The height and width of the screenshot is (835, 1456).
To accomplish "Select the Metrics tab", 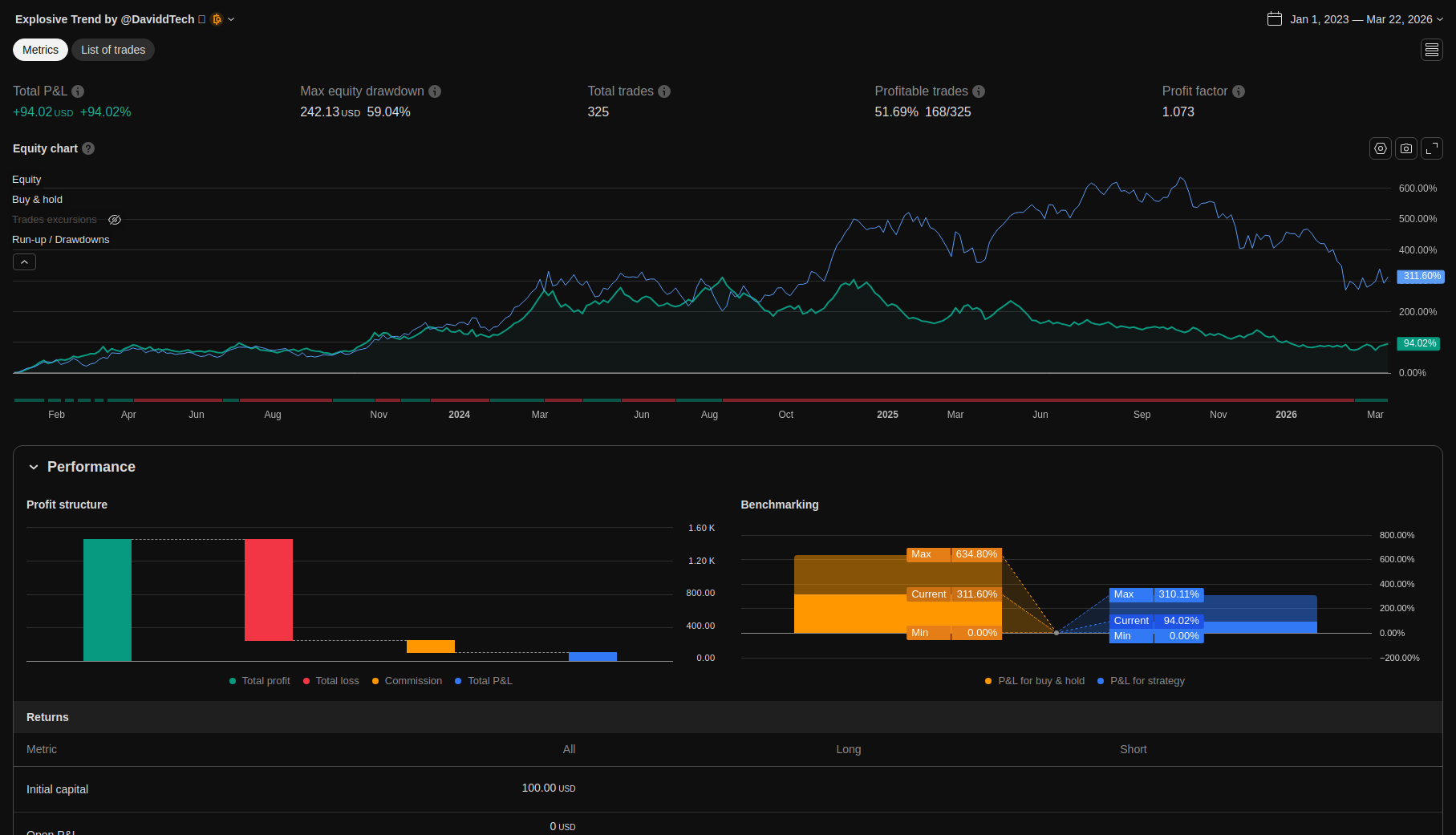I will (40, 50).
